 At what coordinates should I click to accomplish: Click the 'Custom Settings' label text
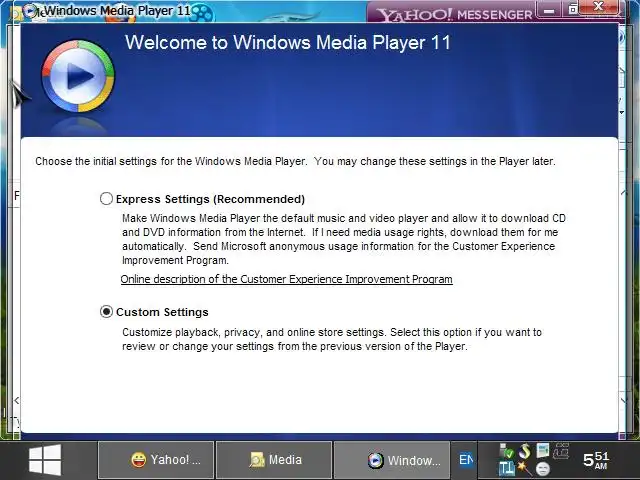[162, 312]
